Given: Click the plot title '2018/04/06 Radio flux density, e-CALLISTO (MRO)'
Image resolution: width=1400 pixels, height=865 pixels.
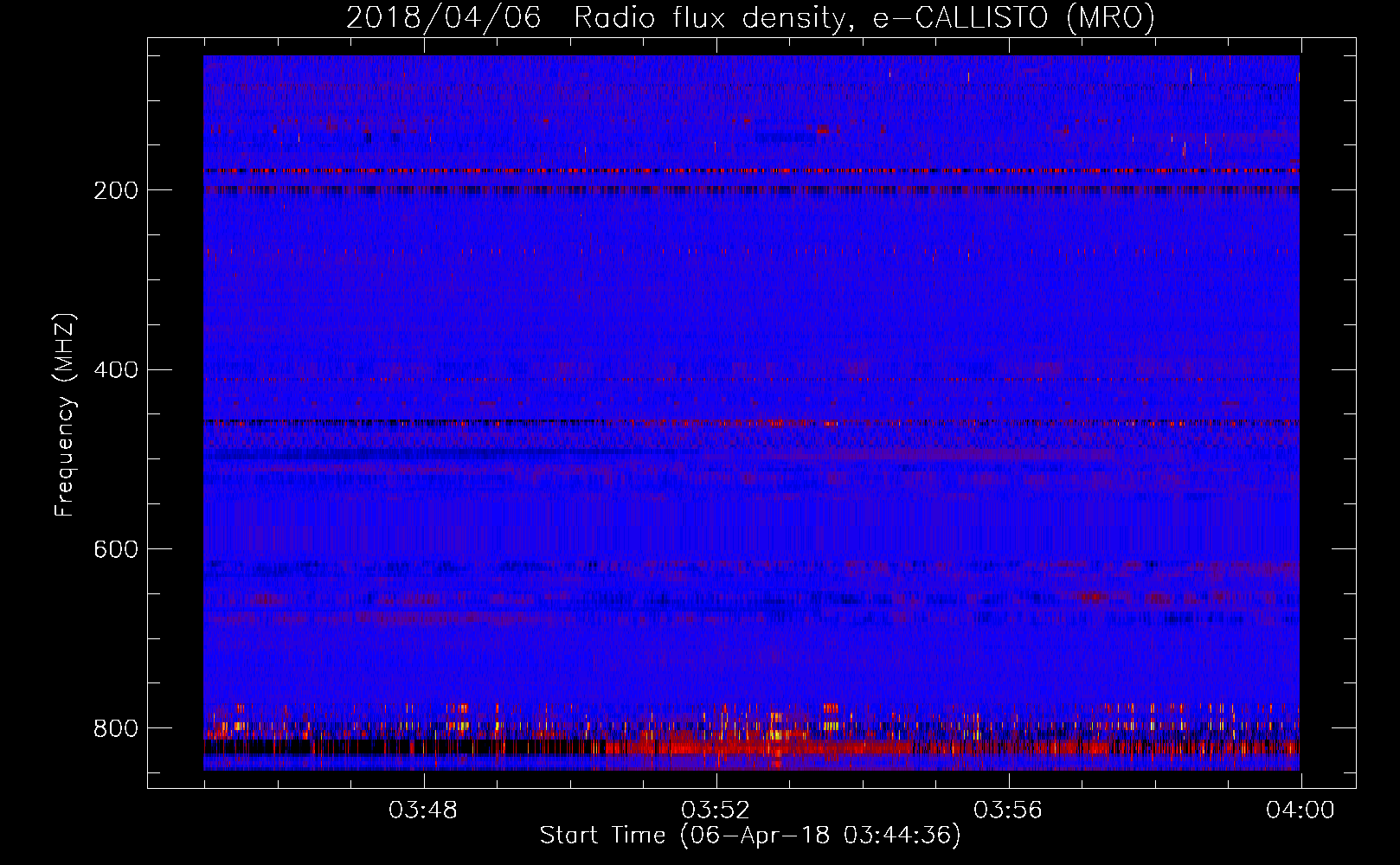Looking at the screenshot, I should point(750,17).
